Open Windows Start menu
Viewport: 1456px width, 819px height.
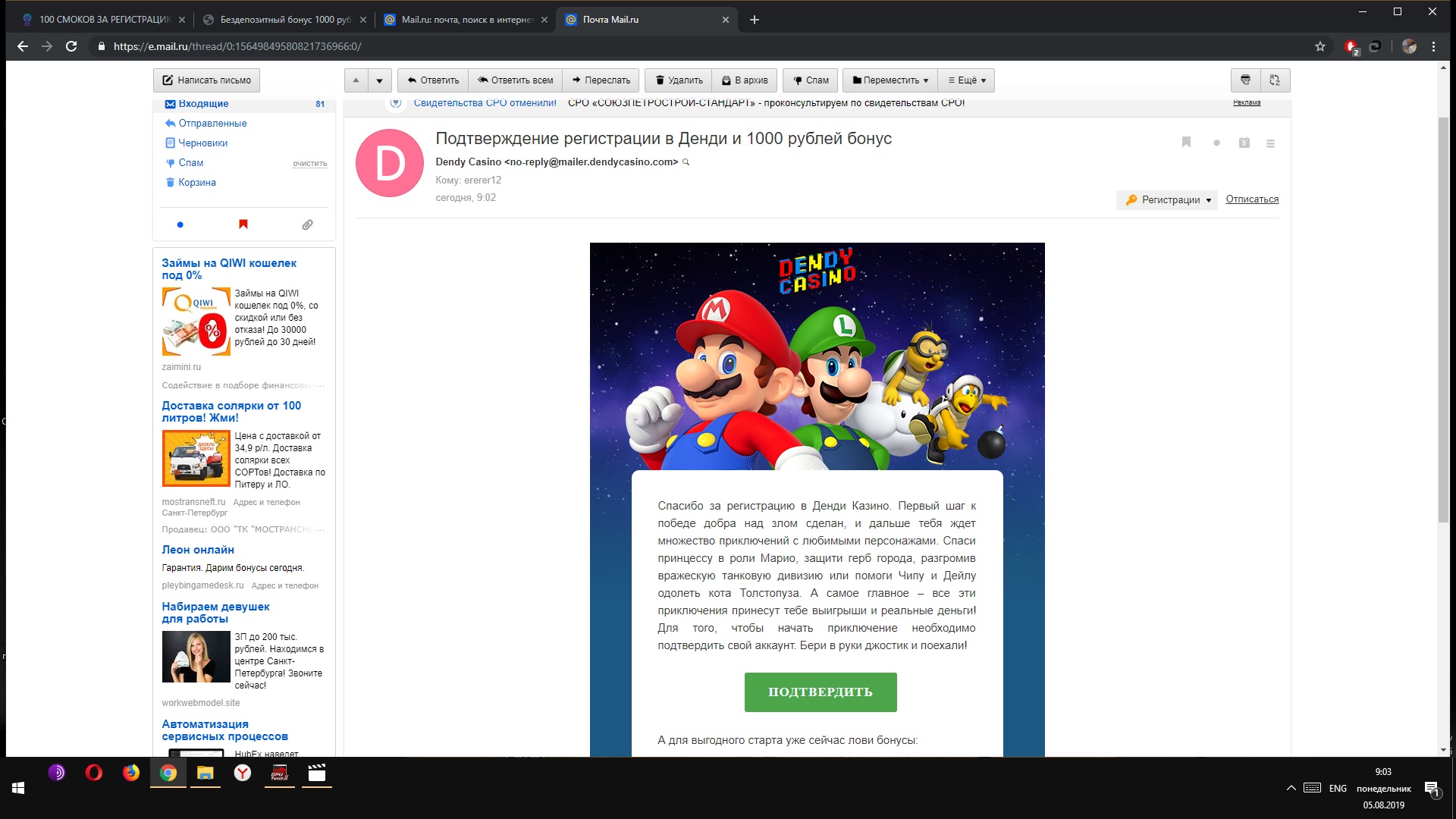click(18, 788)
